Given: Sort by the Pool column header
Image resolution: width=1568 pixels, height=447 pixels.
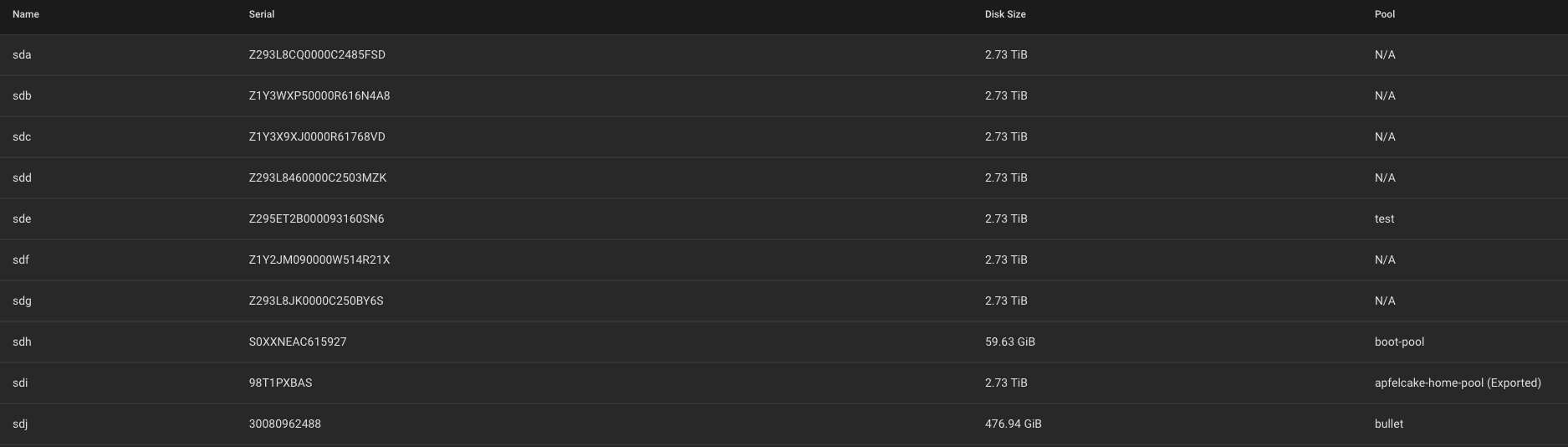Looking at the screenshot, I should coord(1385,14).
